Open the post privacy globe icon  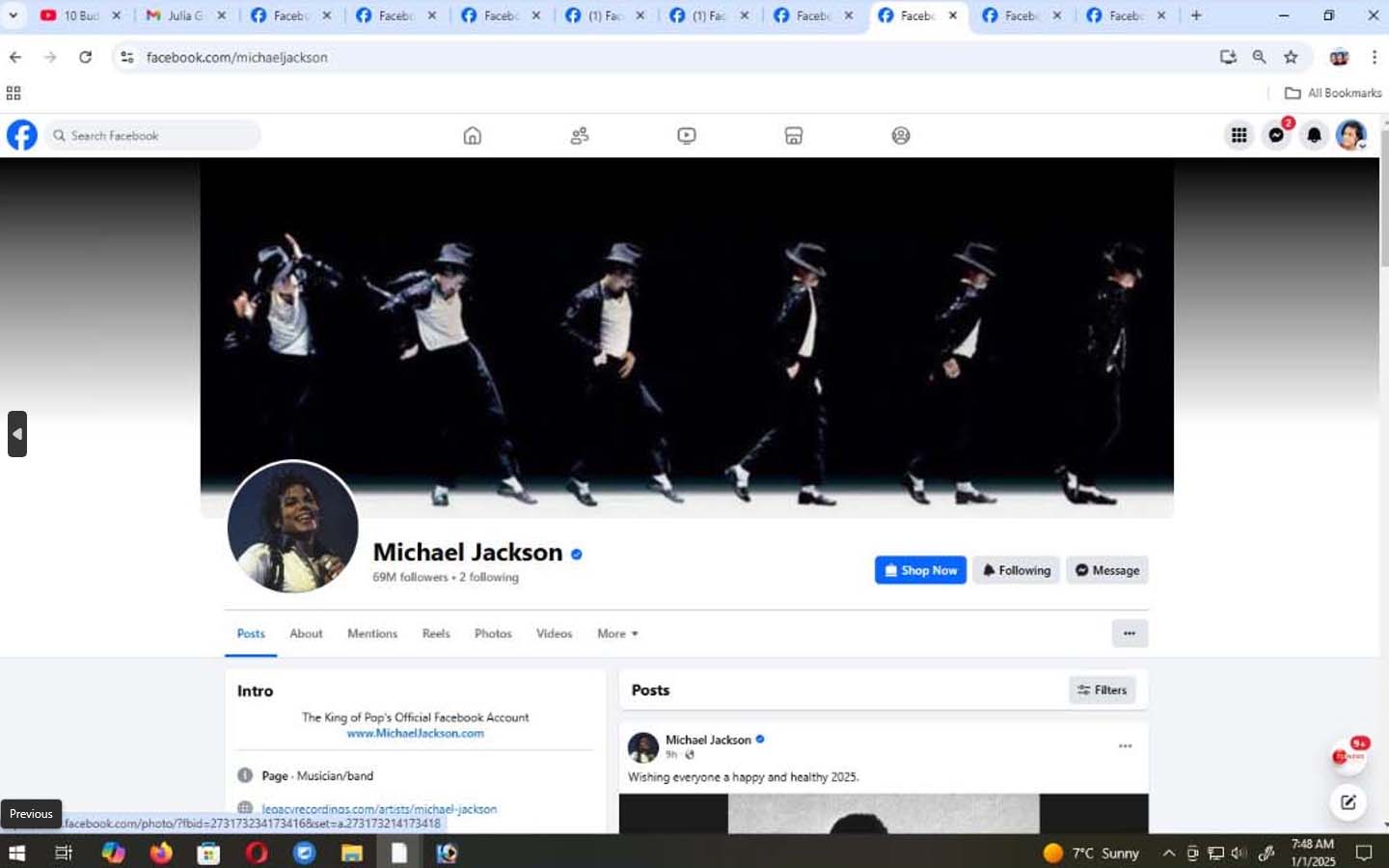click(x=689, y=754)
